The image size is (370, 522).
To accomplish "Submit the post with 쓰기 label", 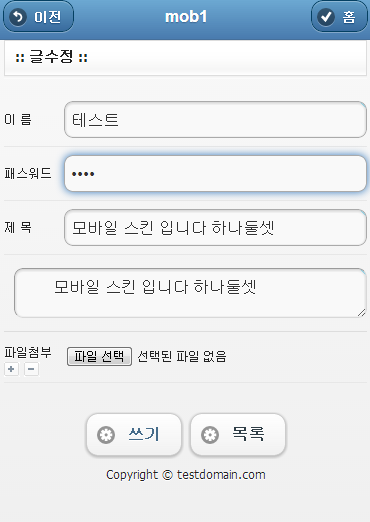I will 144,434.
